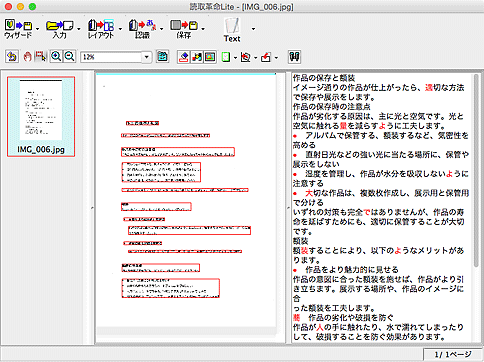Click the 保存 save icon
This screenshot has width=484, height=362.
(184, 29)
